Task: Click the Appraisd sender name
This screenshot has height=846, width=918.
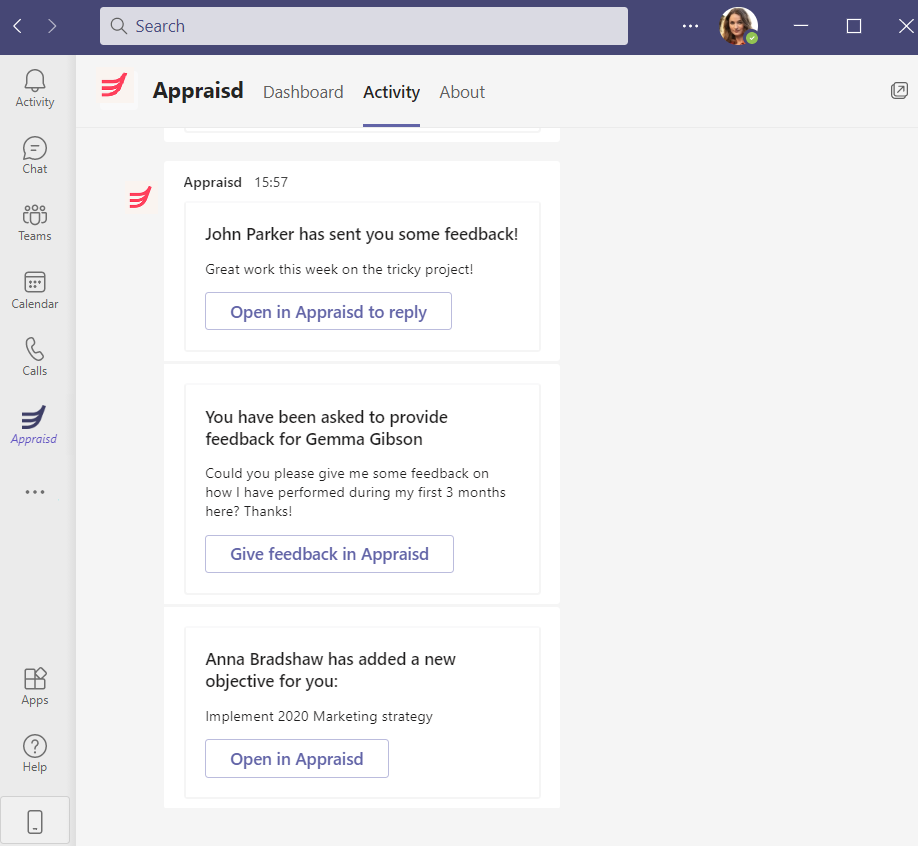Action: tap(213, 182)
